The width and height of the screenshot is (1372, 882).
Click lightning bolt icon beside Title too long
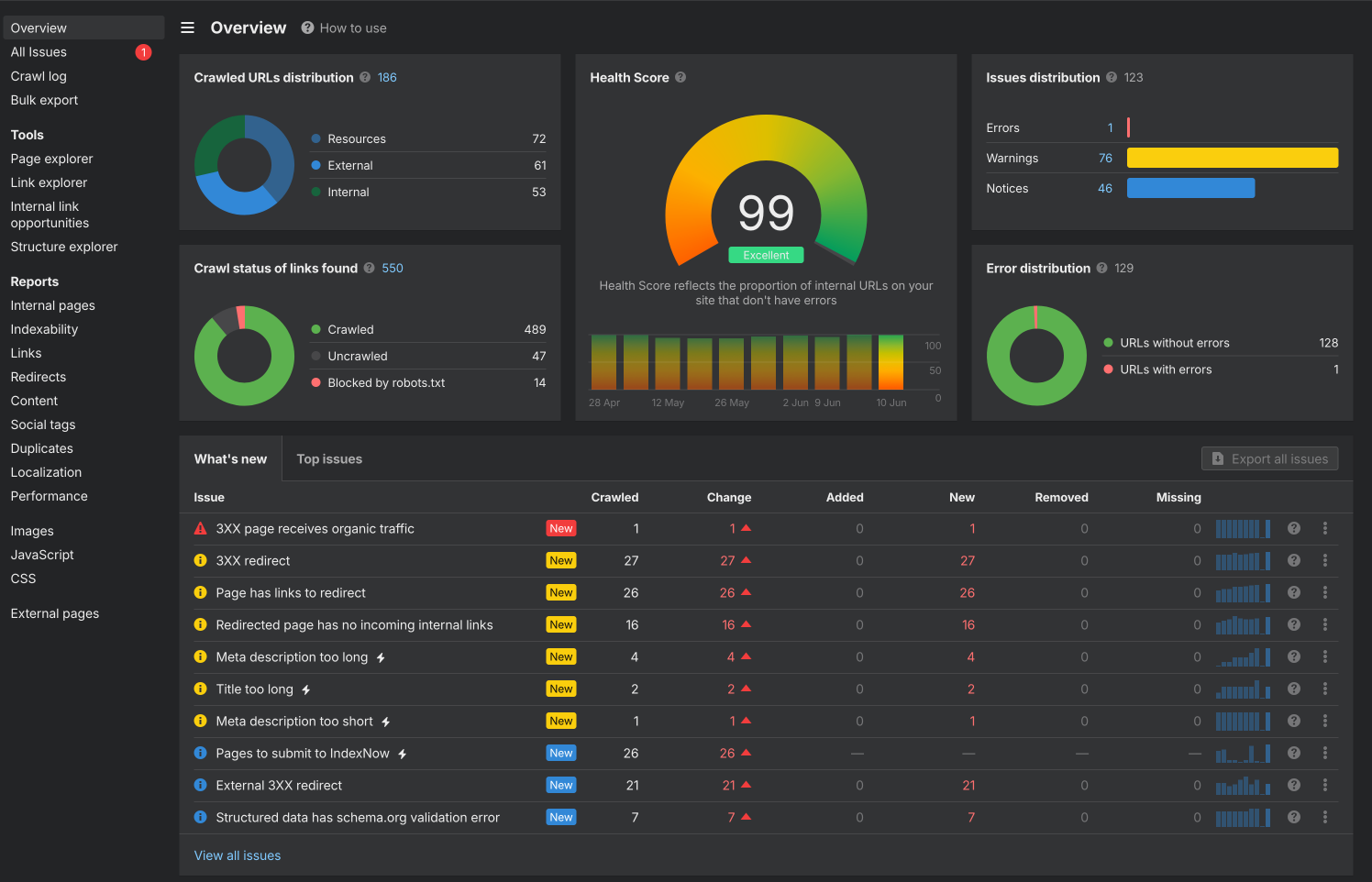coord(306,689)
